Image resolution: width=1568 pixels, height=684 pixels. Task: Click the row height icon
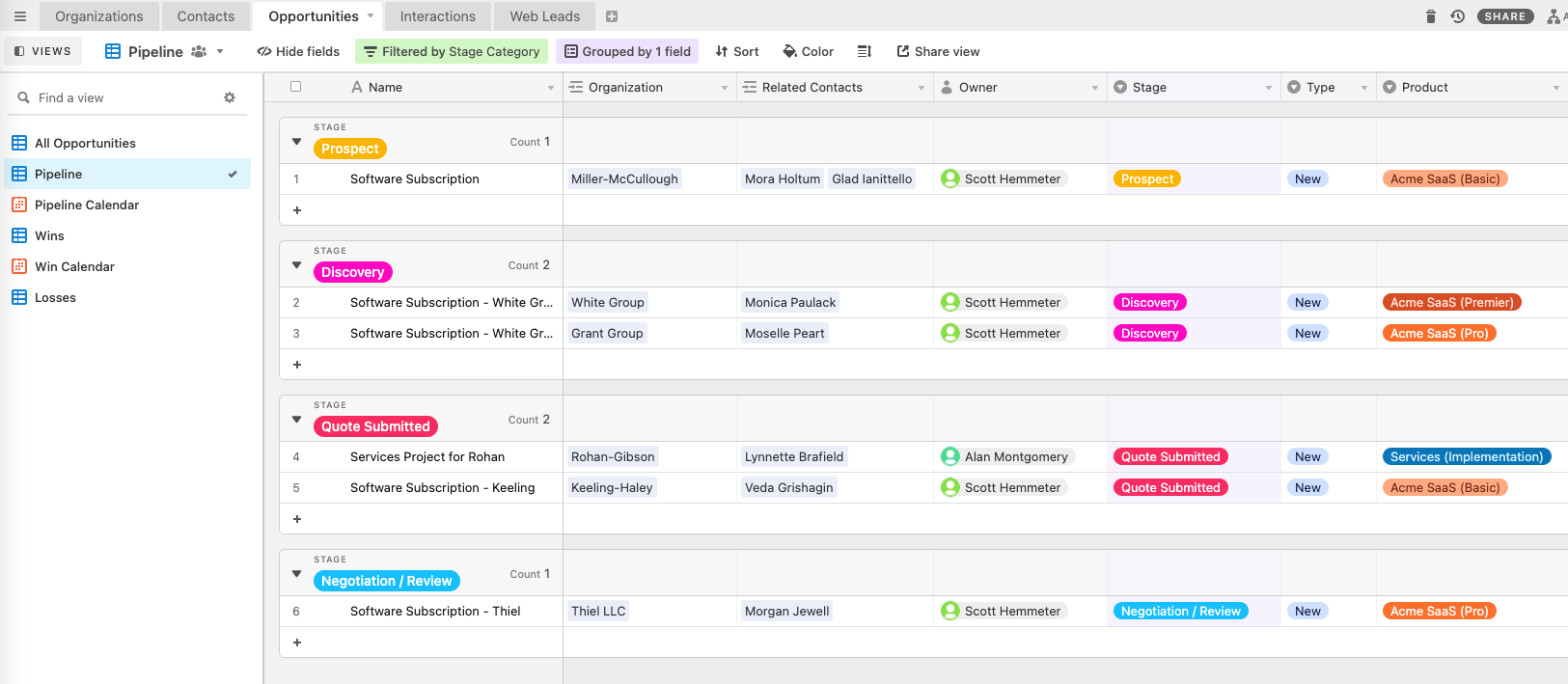(864, 51)
